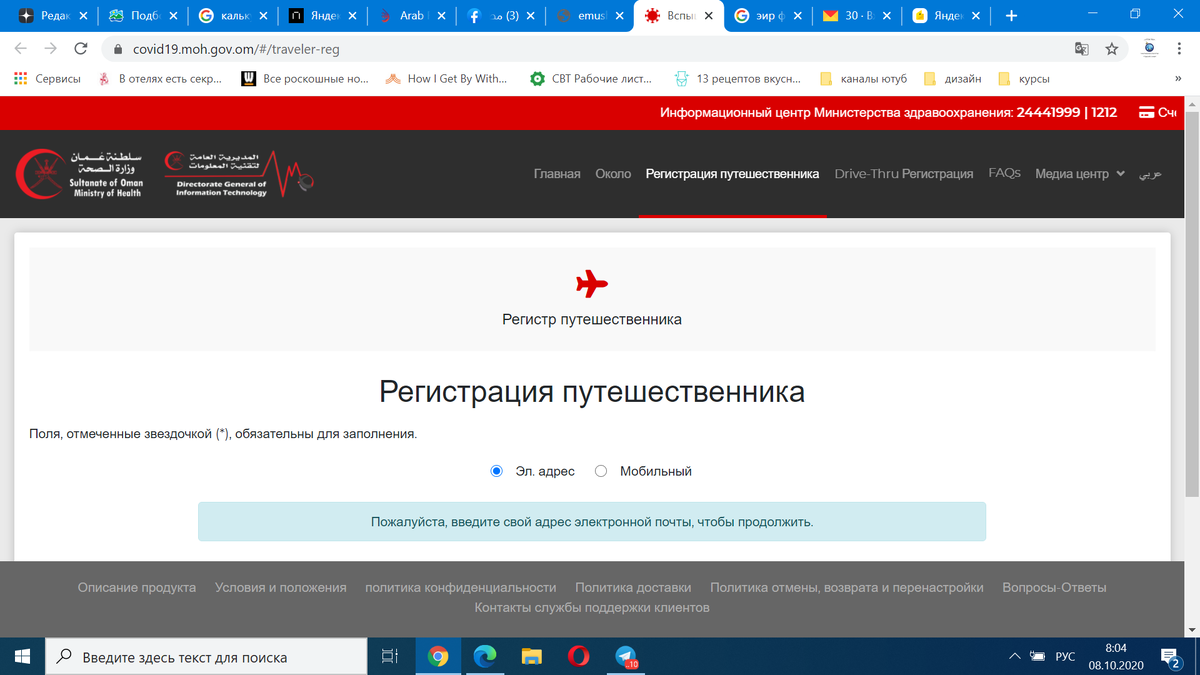Open дизайн bookmark folder

[953, 79]
